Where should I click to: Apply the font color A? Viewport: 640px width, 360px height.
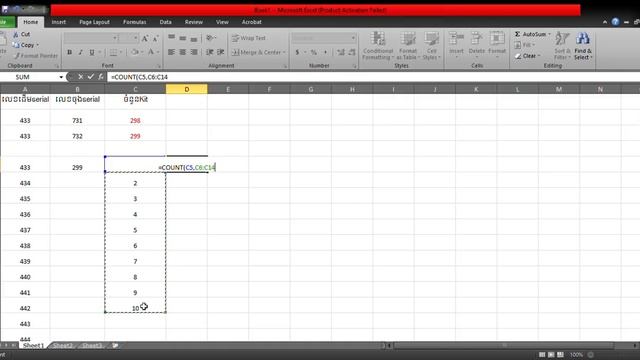(151, 52)
